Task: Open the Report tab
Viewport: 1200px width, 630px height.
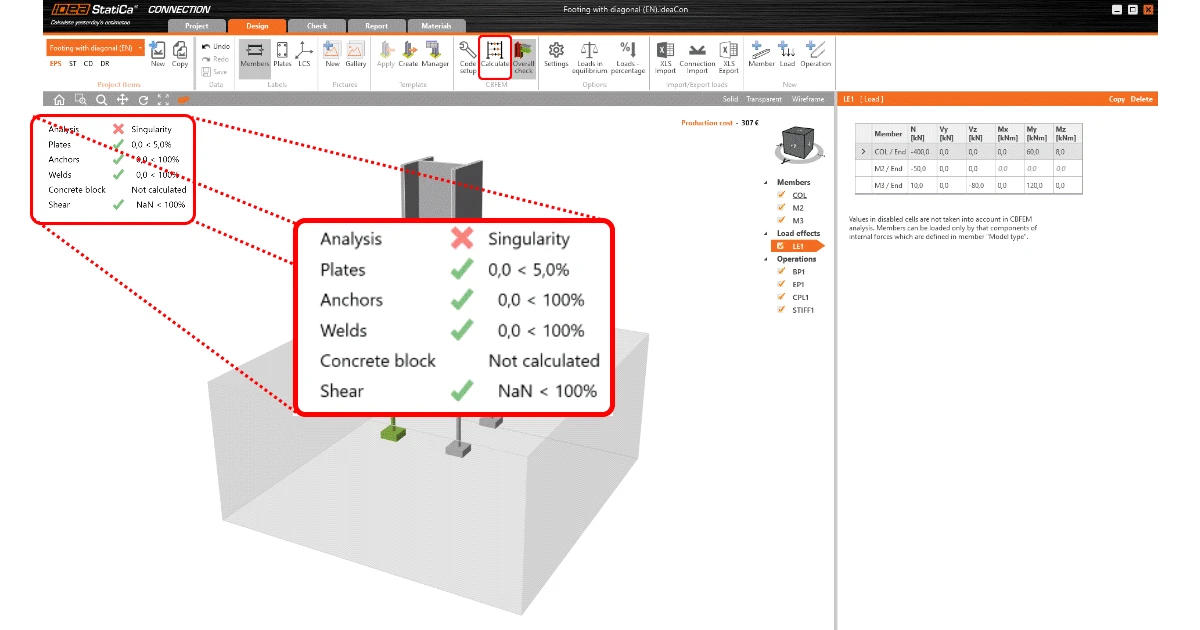Action: point(376,26)
